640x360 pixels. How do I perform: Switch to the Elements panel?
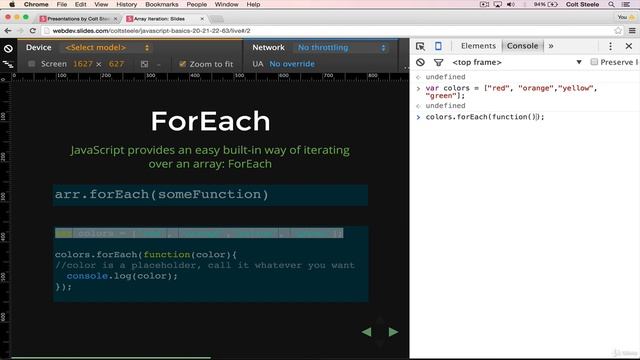pos(478,46)
